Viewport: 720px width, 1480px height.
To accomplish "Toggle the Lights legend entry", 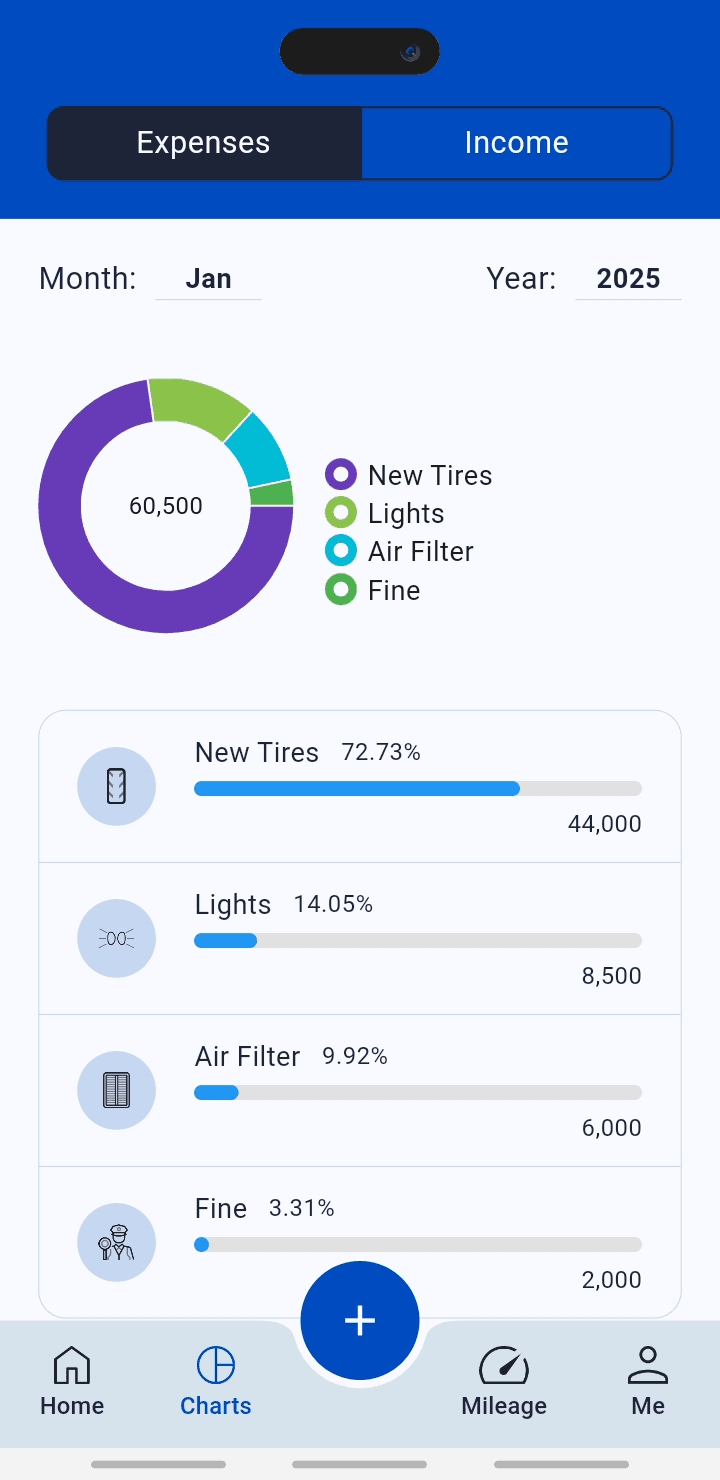I will tap(385, 513).
